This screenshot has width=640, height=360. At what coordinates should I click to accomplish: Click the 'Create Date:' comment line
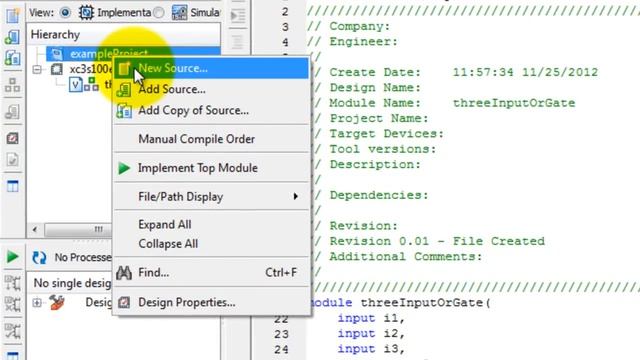tap(455, 72)
